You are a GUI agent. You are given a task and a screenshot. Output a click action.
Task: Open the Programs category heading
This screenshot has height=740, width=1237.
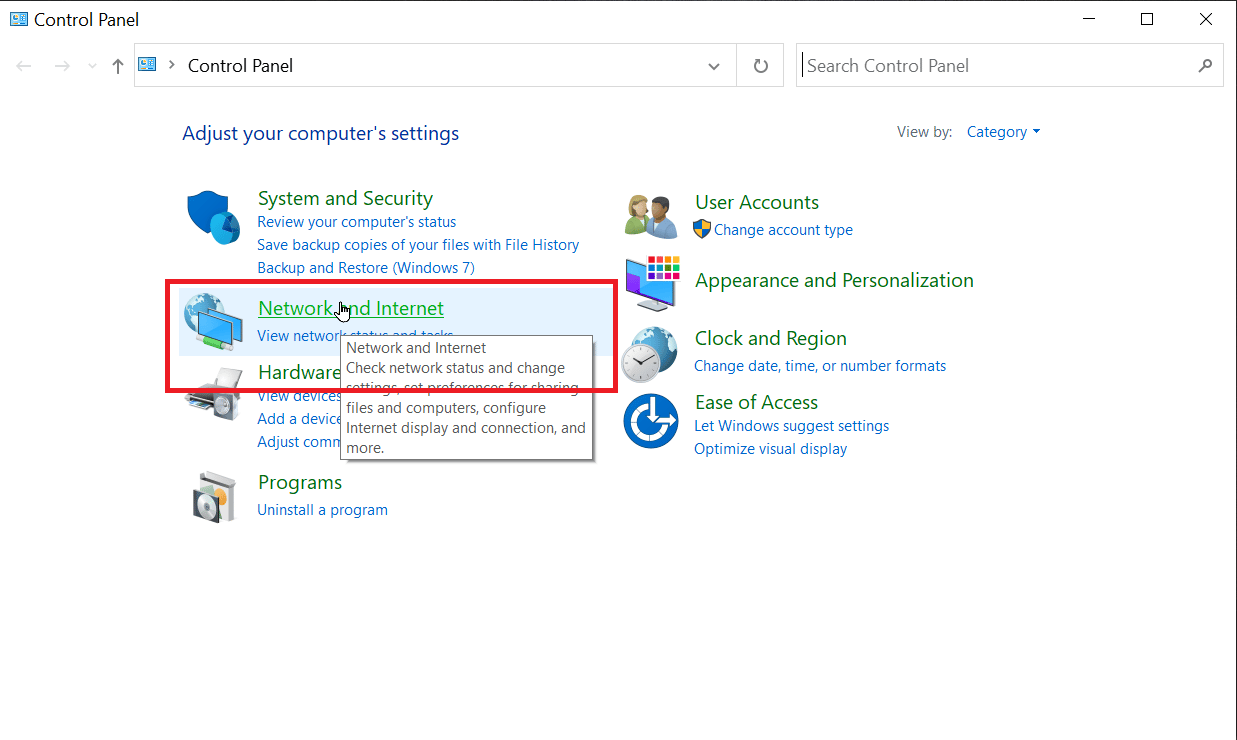click(x=300, y=482)
